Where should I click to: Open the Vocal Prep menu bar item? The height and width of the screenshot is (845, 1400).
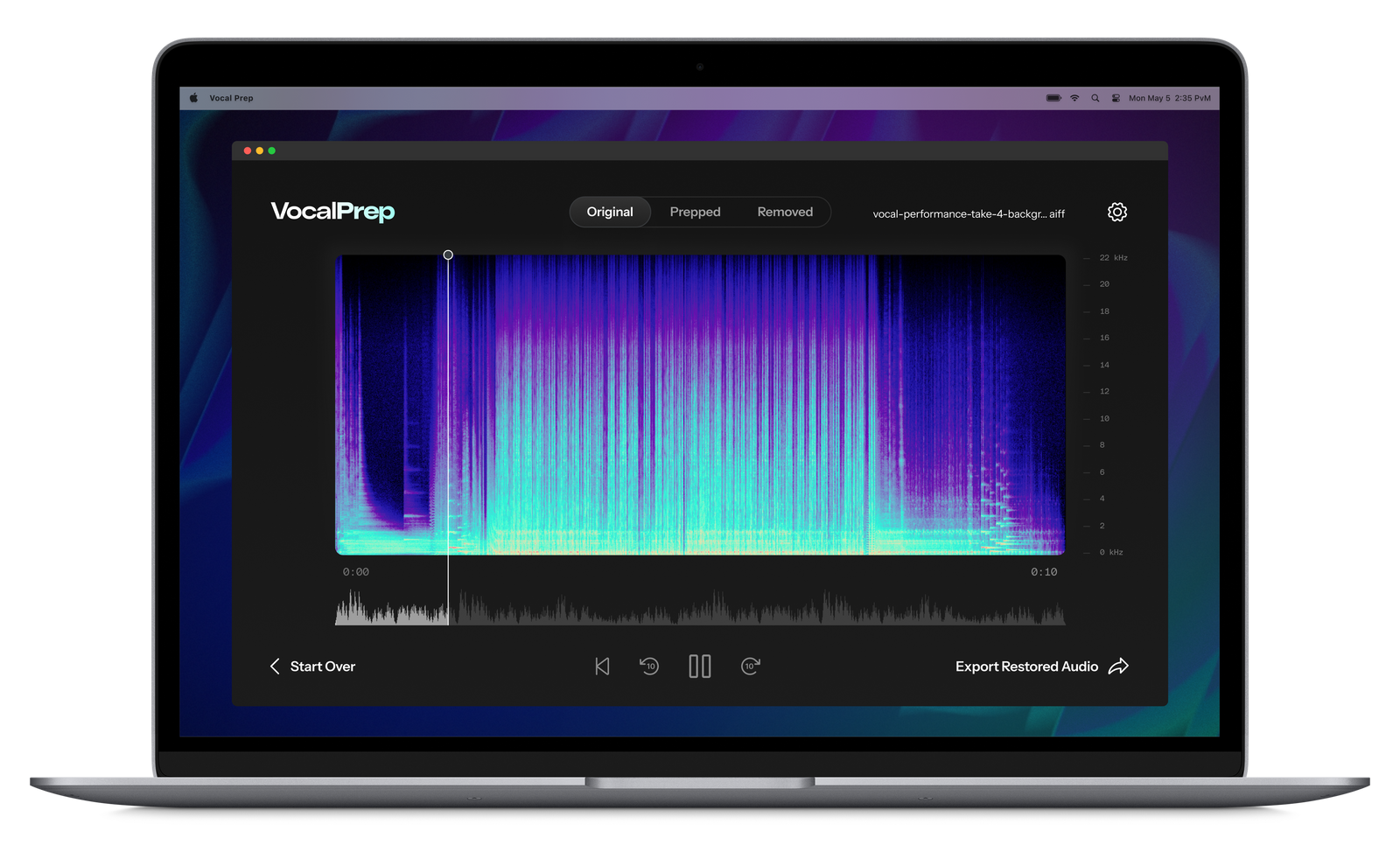coord(231,98)
